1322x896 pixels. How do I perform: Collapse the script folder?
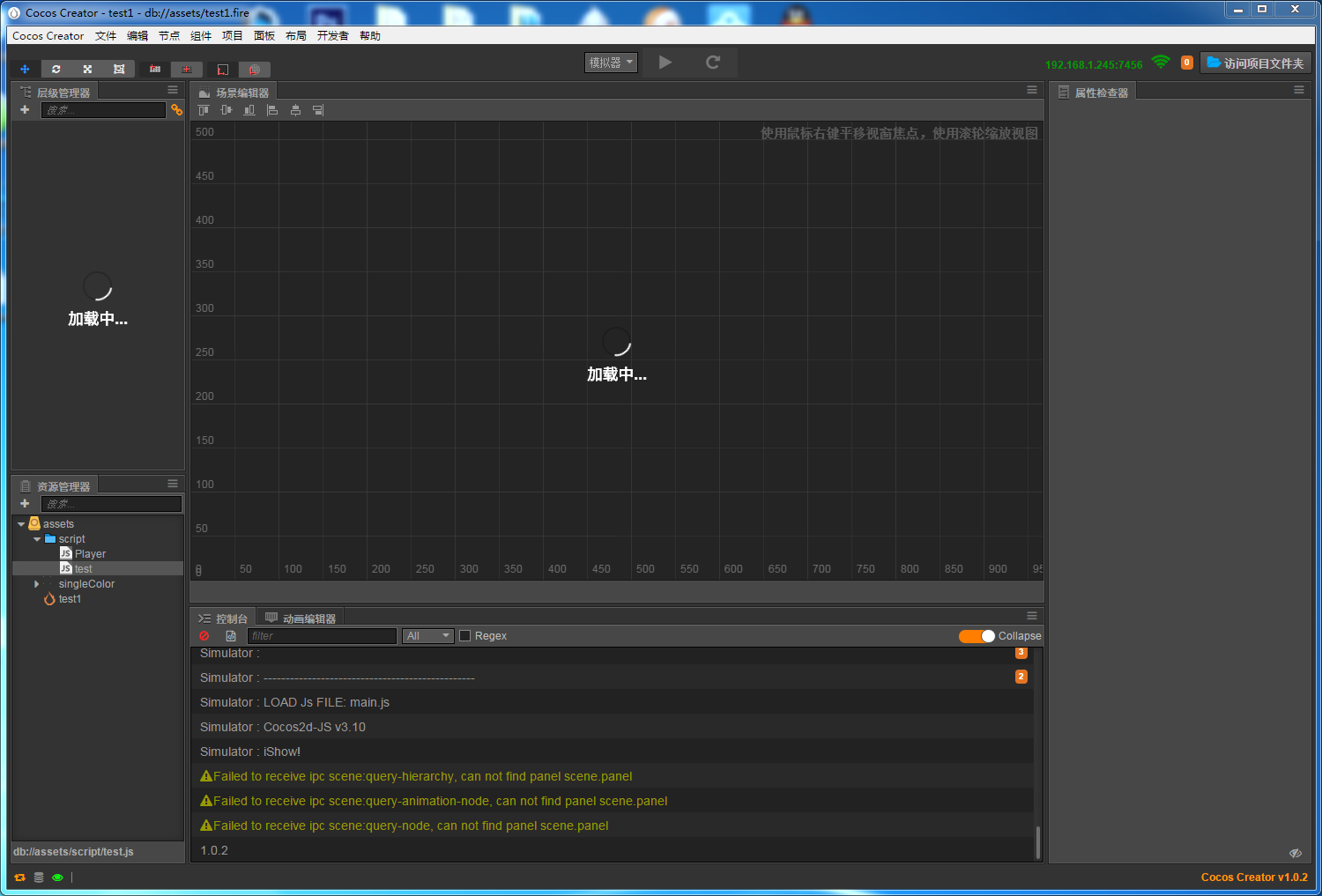(x=37, y=539)
